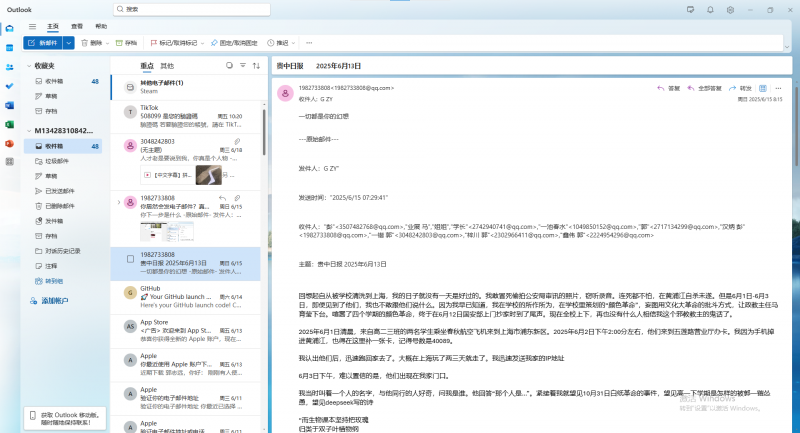800x433 pixels.
Task: Expand the 1982733808 conversation thread chevron
Action: [119, 202]
